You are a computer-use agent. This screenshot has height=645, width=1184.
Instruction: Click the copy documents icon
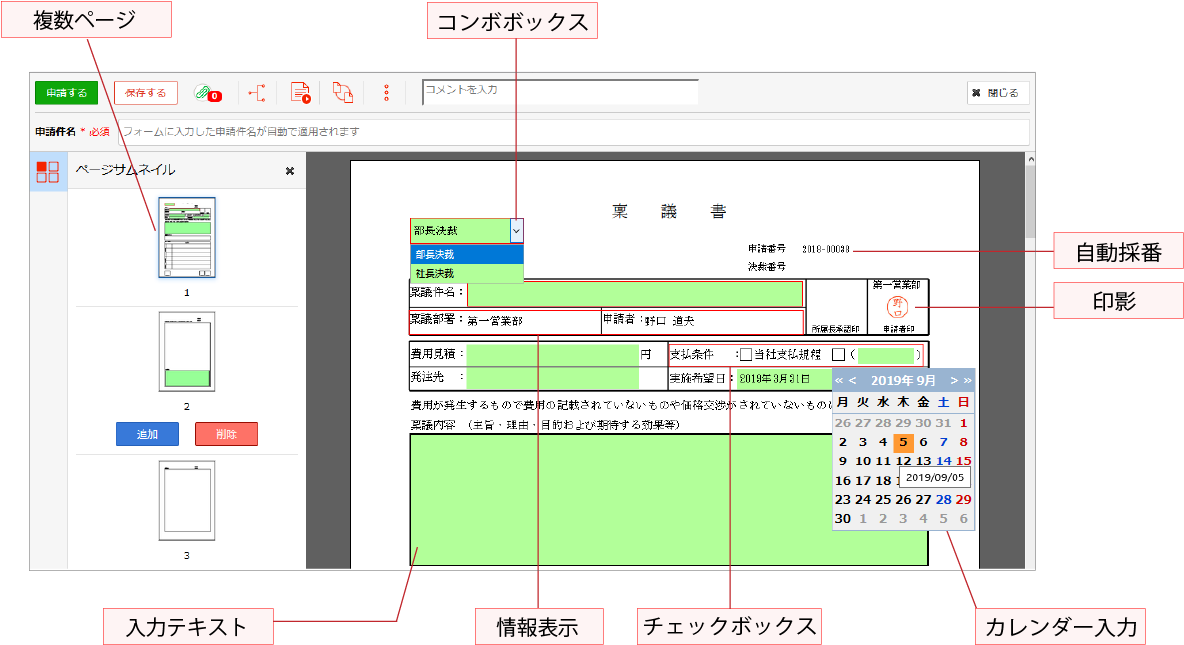point(343,93)
